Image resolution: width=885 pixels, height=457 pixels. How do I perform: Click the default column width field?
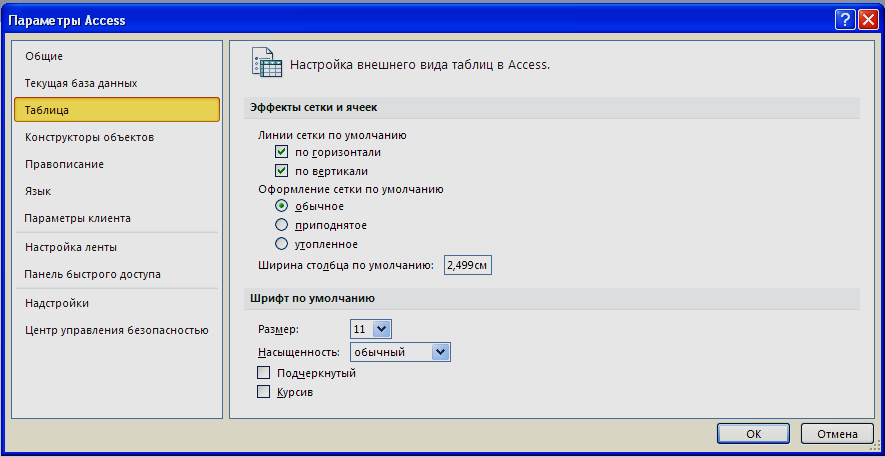point(468,265)
